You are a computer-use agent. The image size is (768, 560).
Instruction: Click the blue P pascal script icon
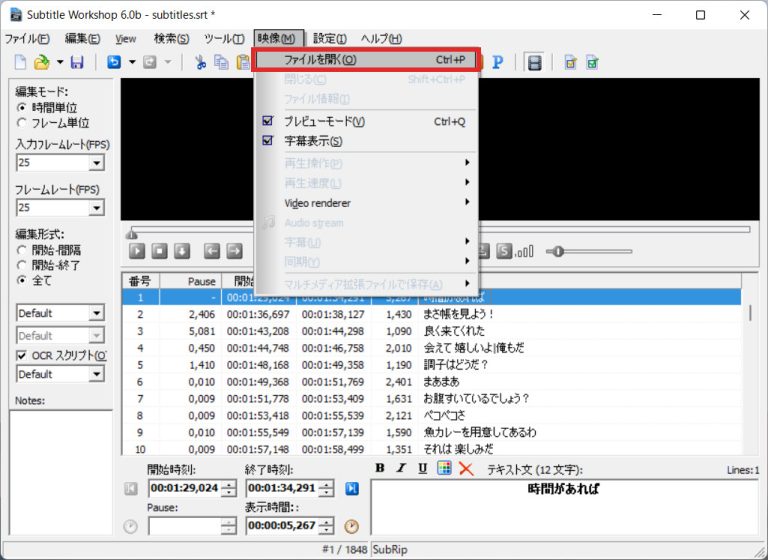pos(498,62)
